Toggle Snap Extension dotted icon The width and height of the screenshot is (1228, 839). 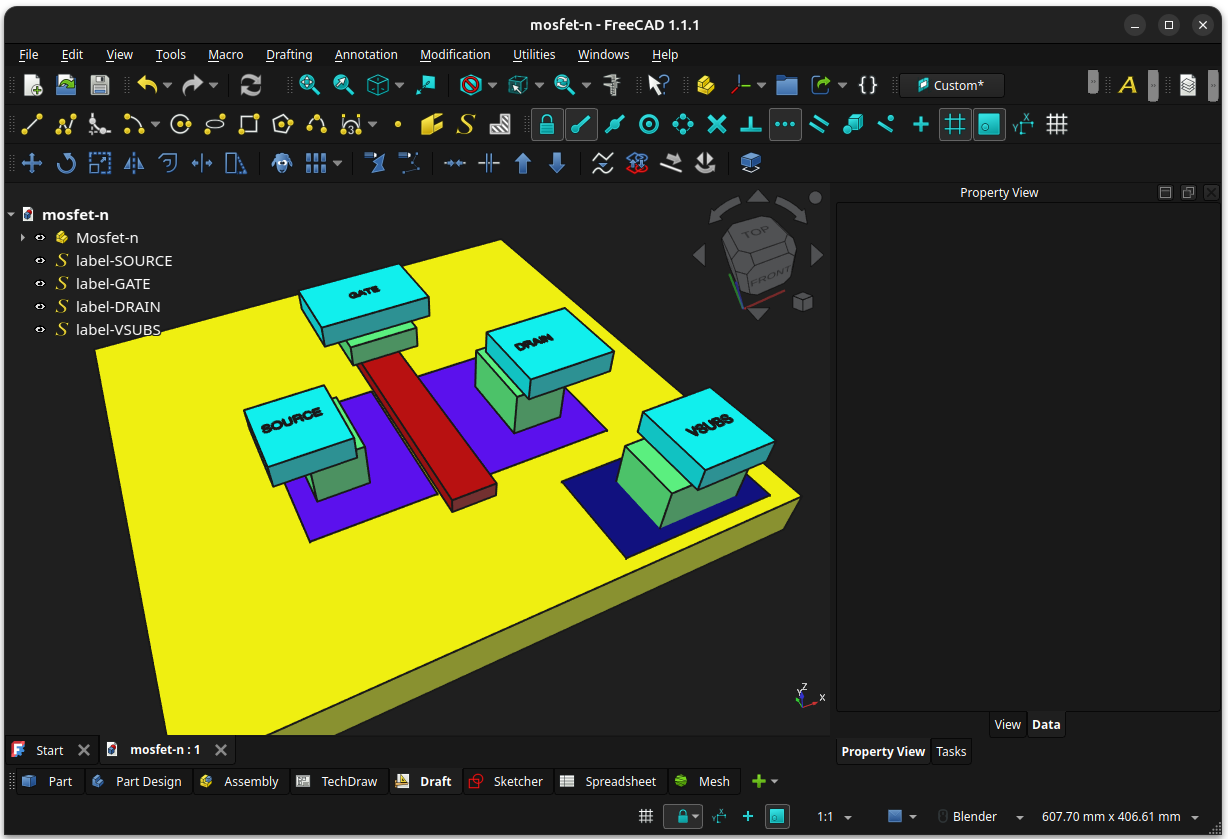(785, 124)
